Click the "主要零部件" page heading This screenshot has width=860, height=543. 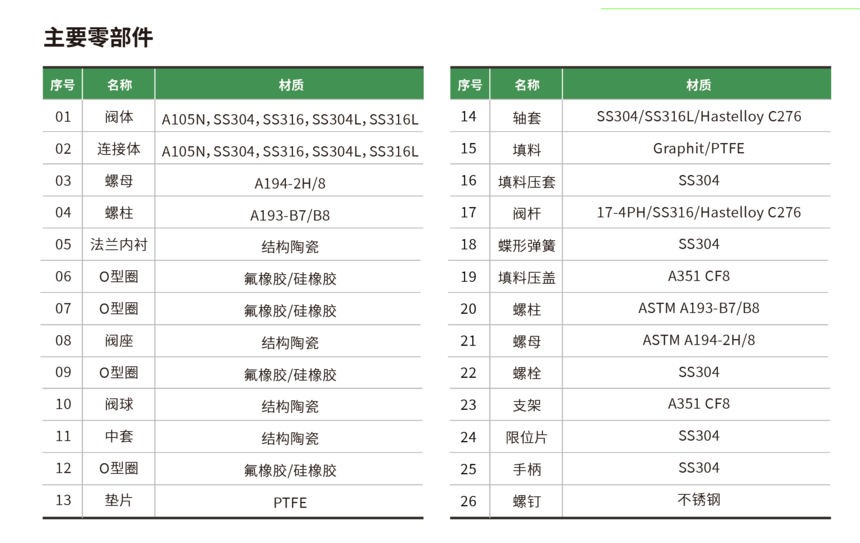pyautogui.click(x=98, y=38)
